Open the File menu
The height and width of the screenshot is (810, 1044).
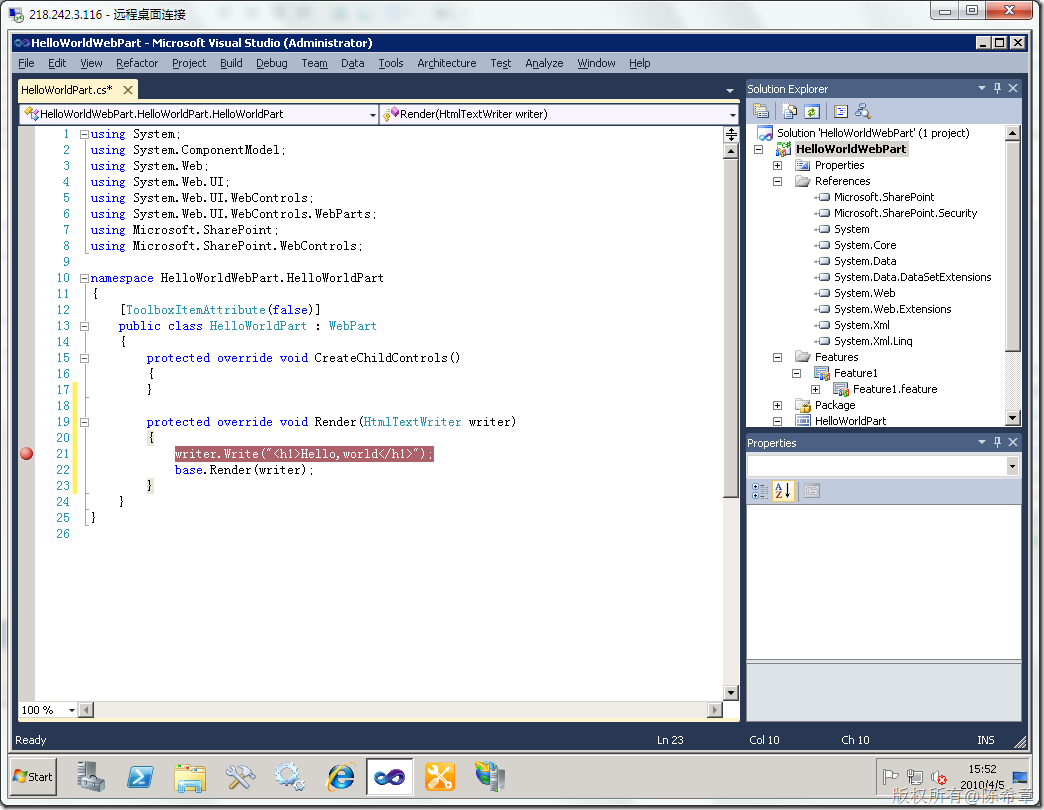click(26, 63)
